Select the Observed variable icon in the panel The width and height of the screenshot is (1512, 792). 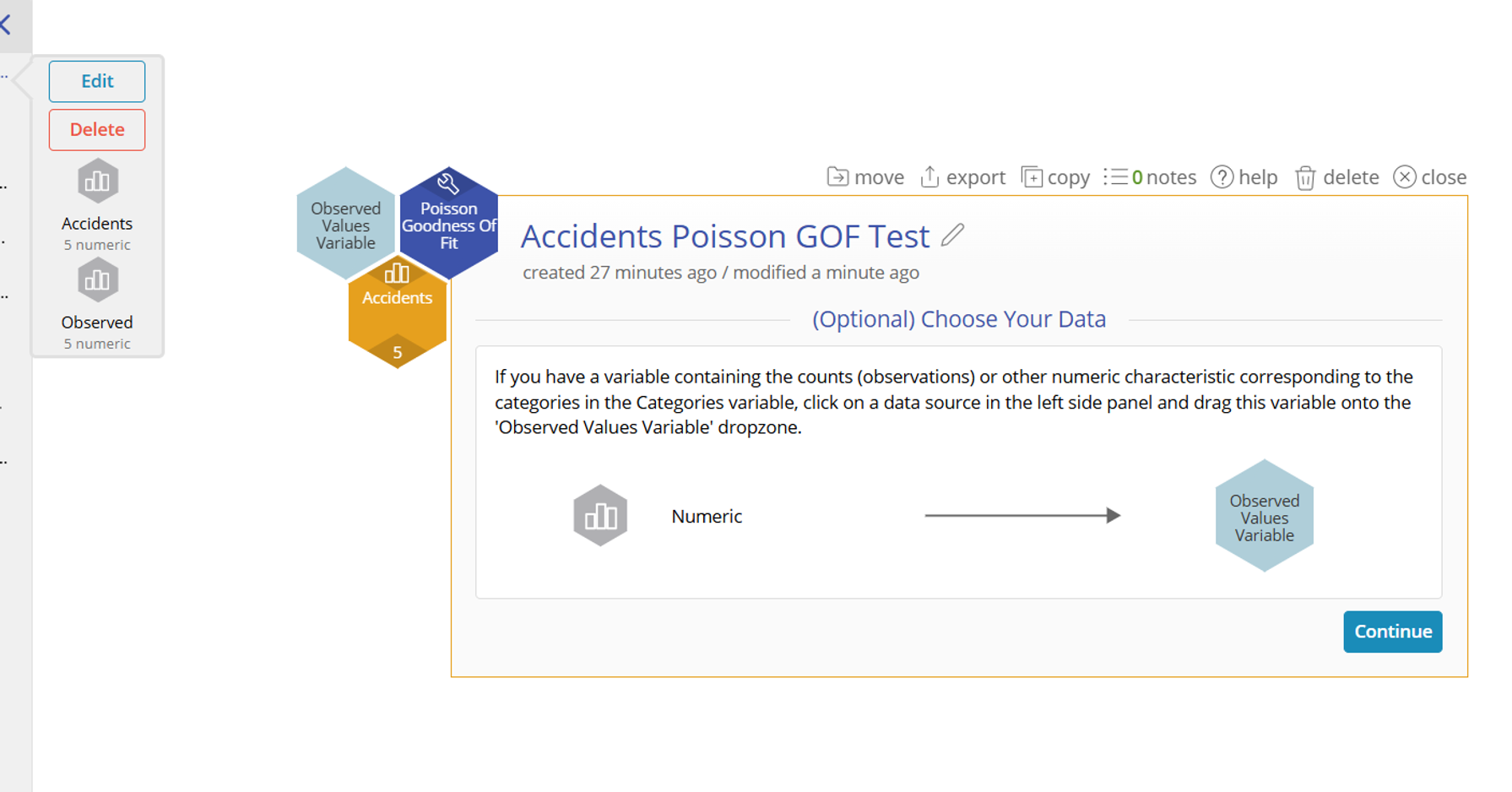[96, 279]
